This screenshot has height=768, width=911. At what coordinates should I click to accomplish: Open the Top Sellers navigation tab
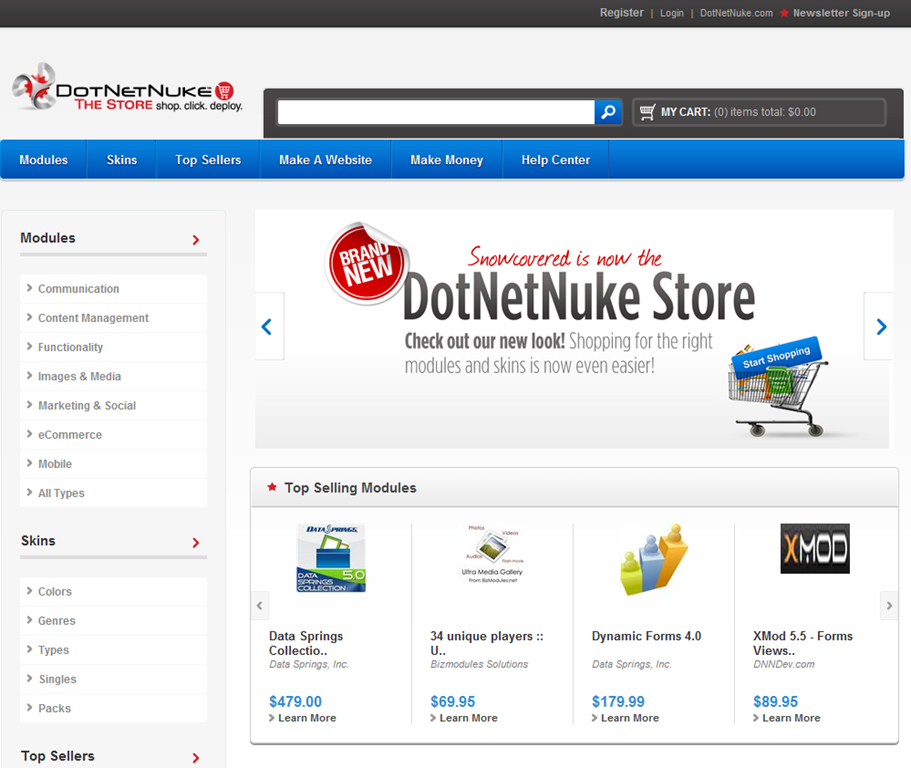click(x=208, y=160)
